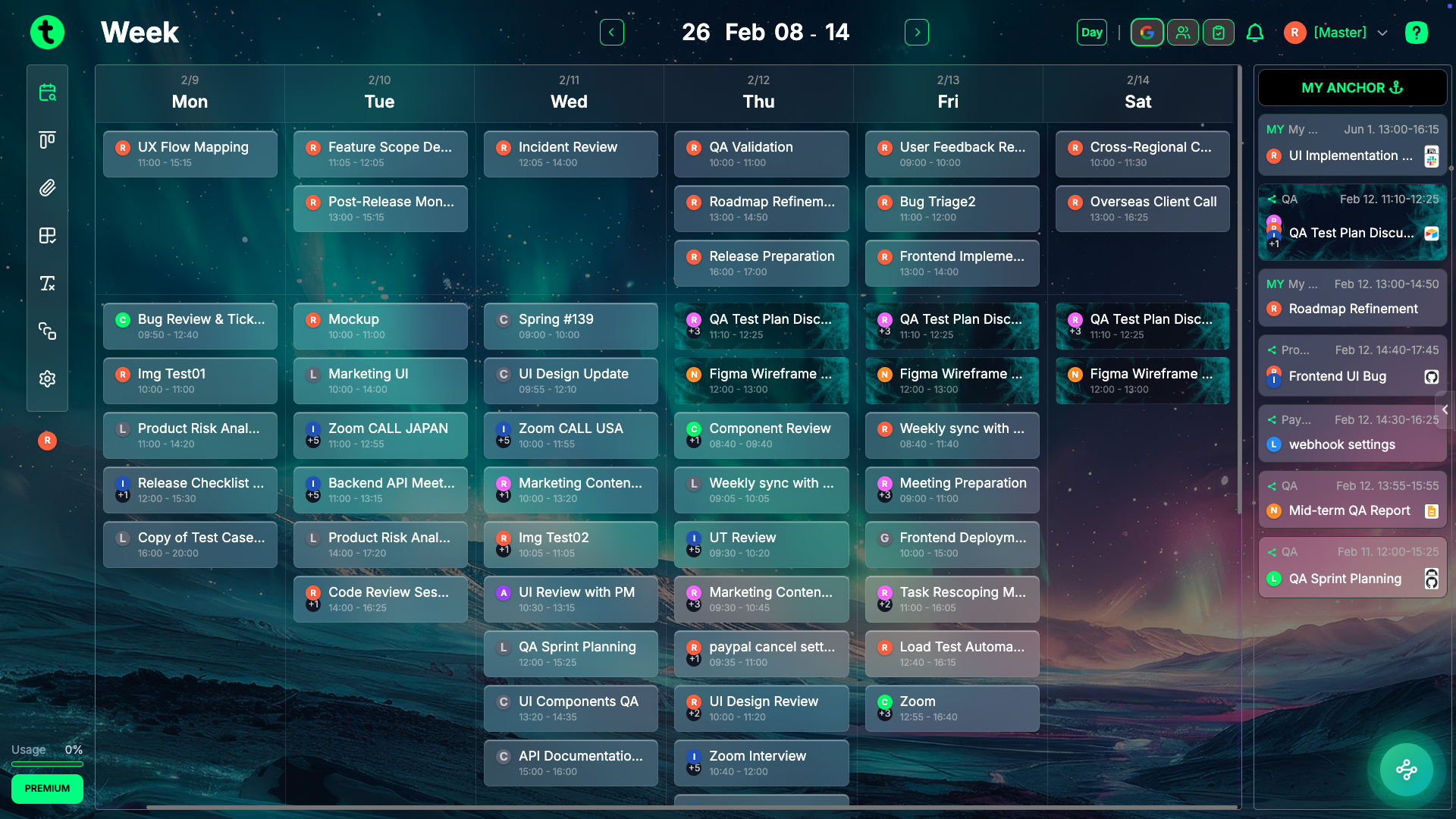
Task: Open the attachments paperclip icon
Action: [47, 188]
